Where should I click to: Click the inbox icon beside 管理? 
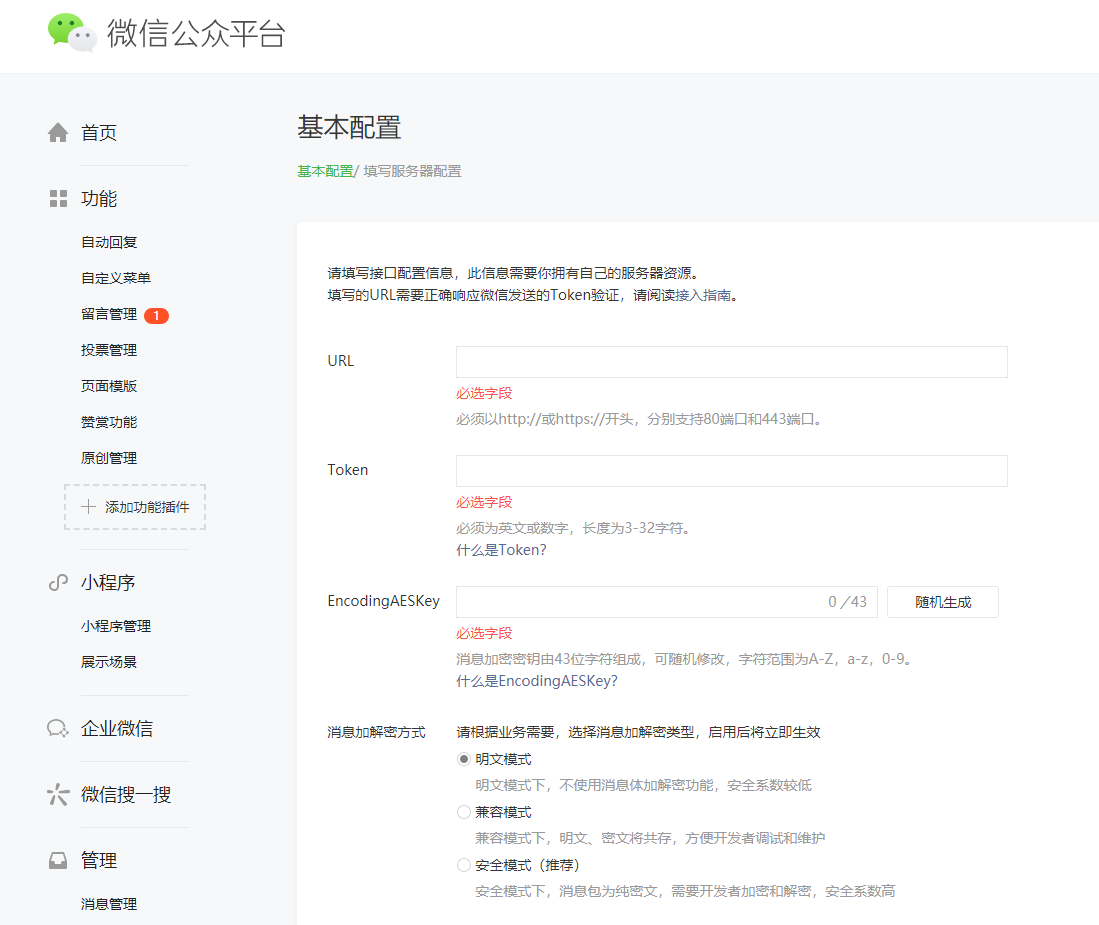coord(58,861)
